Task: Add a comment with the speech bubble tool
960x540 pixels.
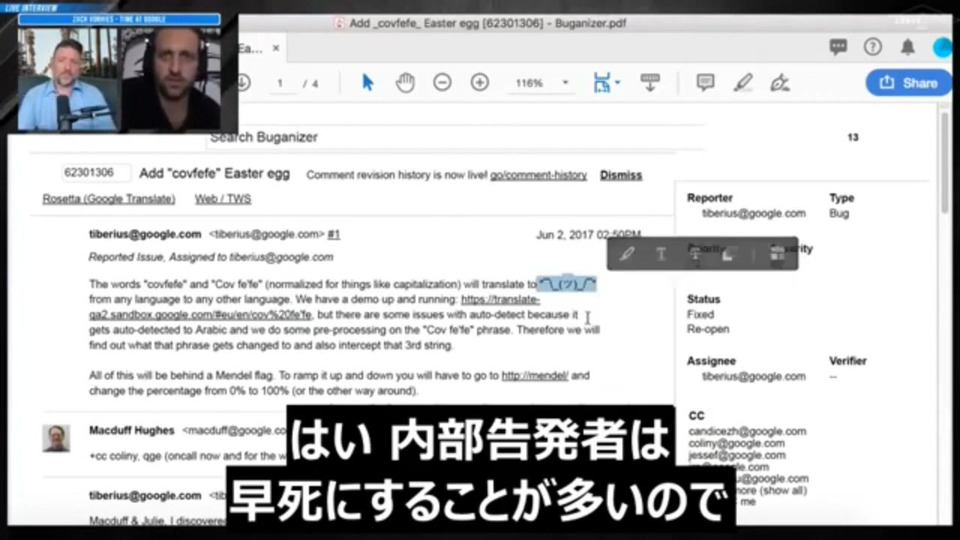Action: (705, 82)
